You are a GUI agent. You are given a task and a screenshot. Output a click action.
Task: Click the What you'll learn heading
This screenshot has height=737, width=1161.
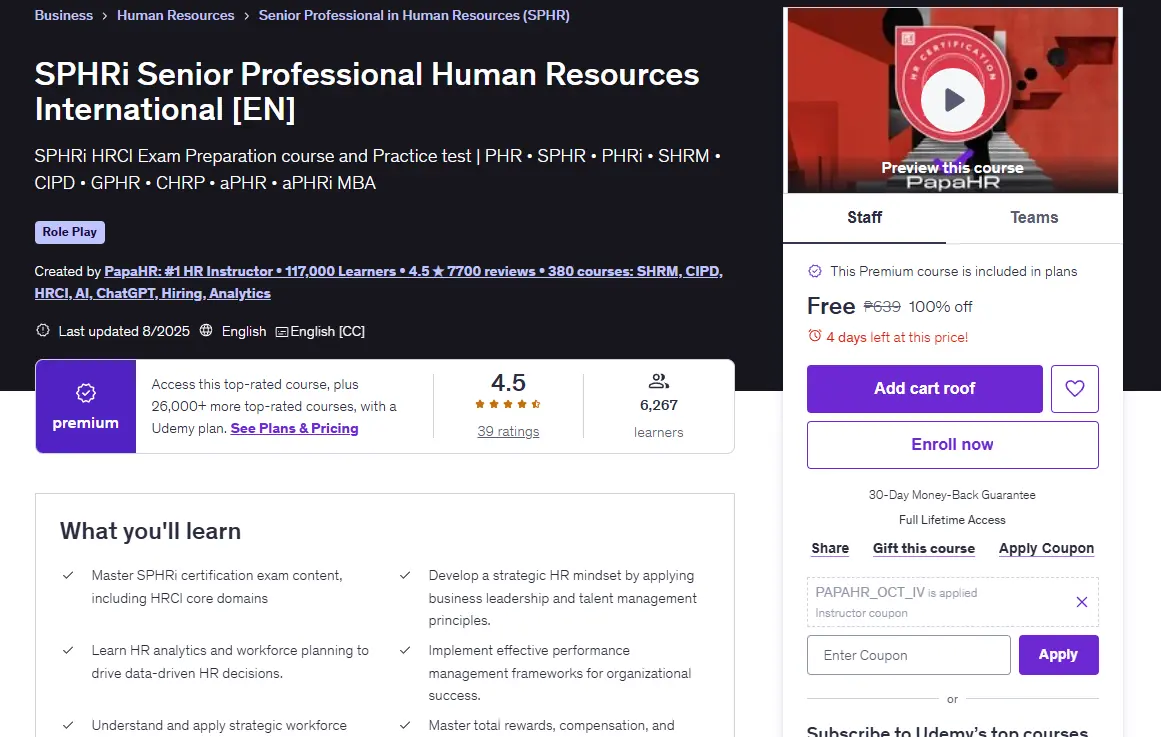click(x=150, y=531)
